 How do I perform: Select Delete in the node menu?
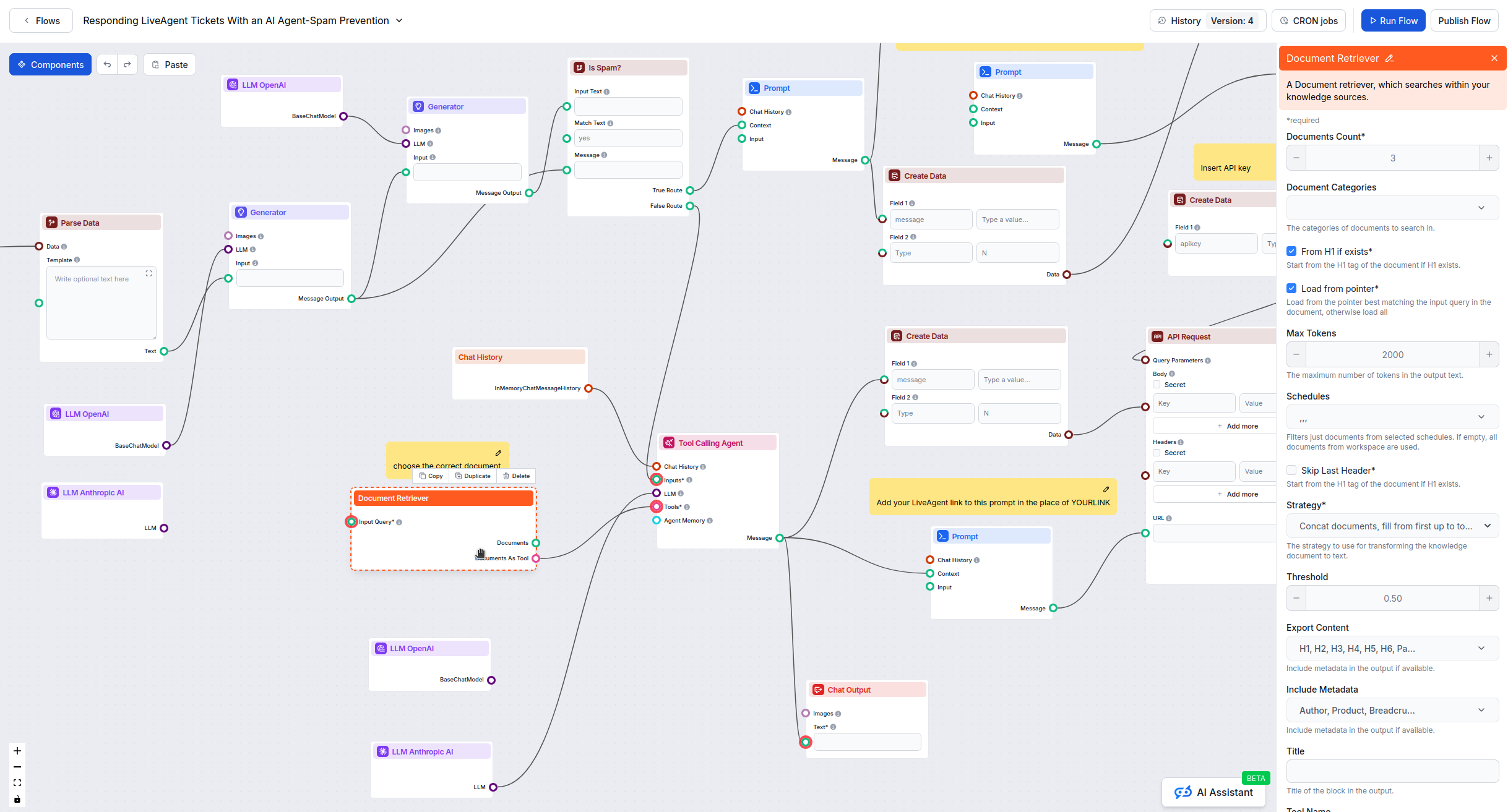click(x=517, y=476)
